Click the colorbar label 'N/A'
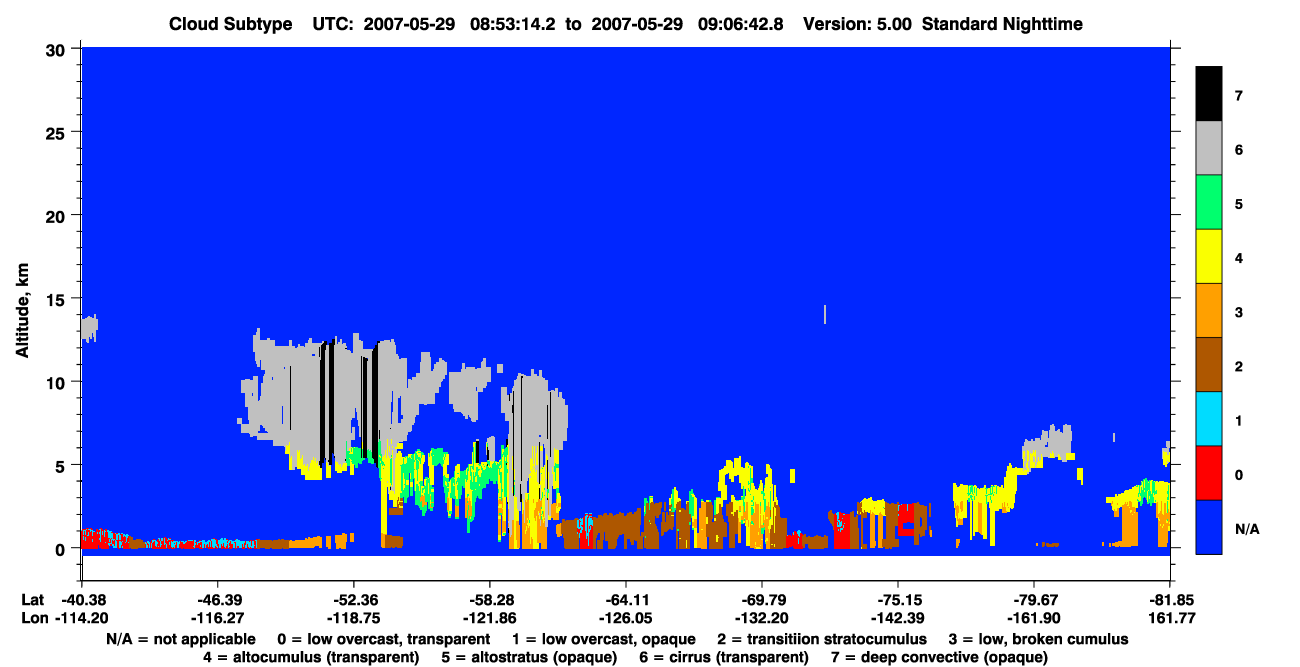The height and width of the screenshot is (667, 1300). coord(1246,528)
